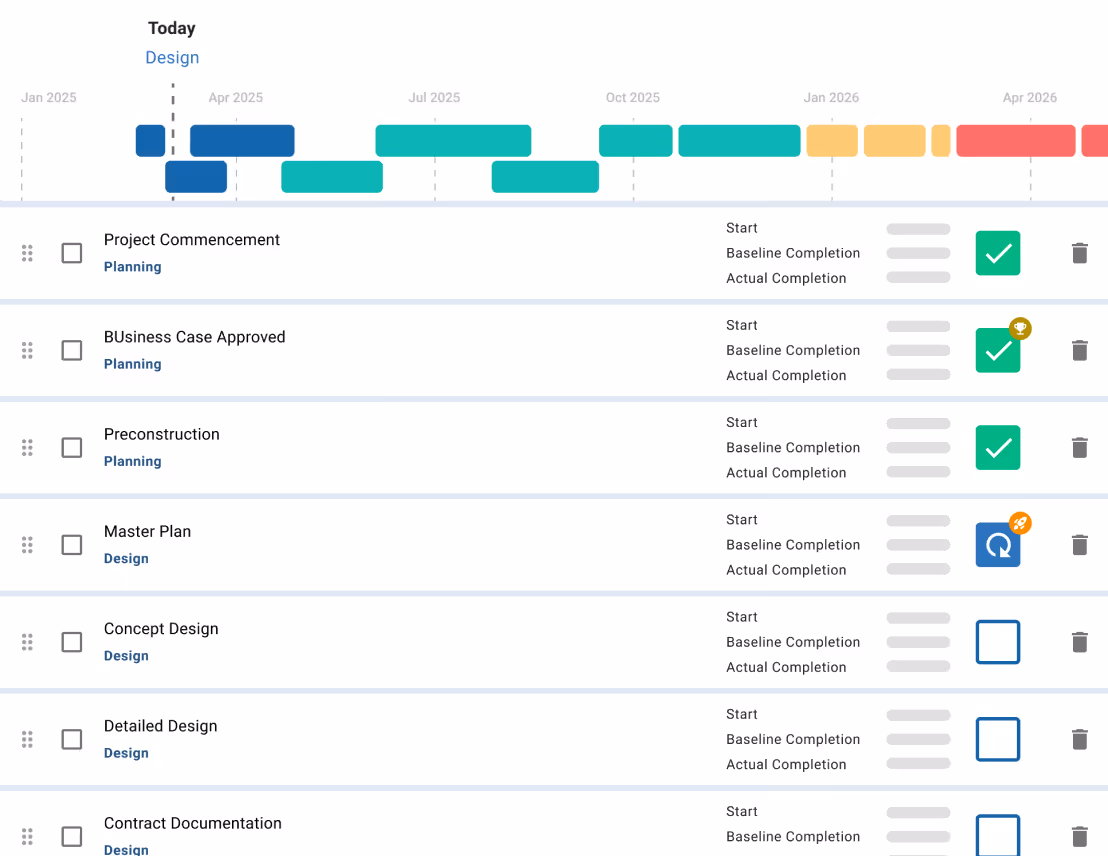Open the Design link under Master Plan
Screen dimensions: 1108x856
pos(126,558)
